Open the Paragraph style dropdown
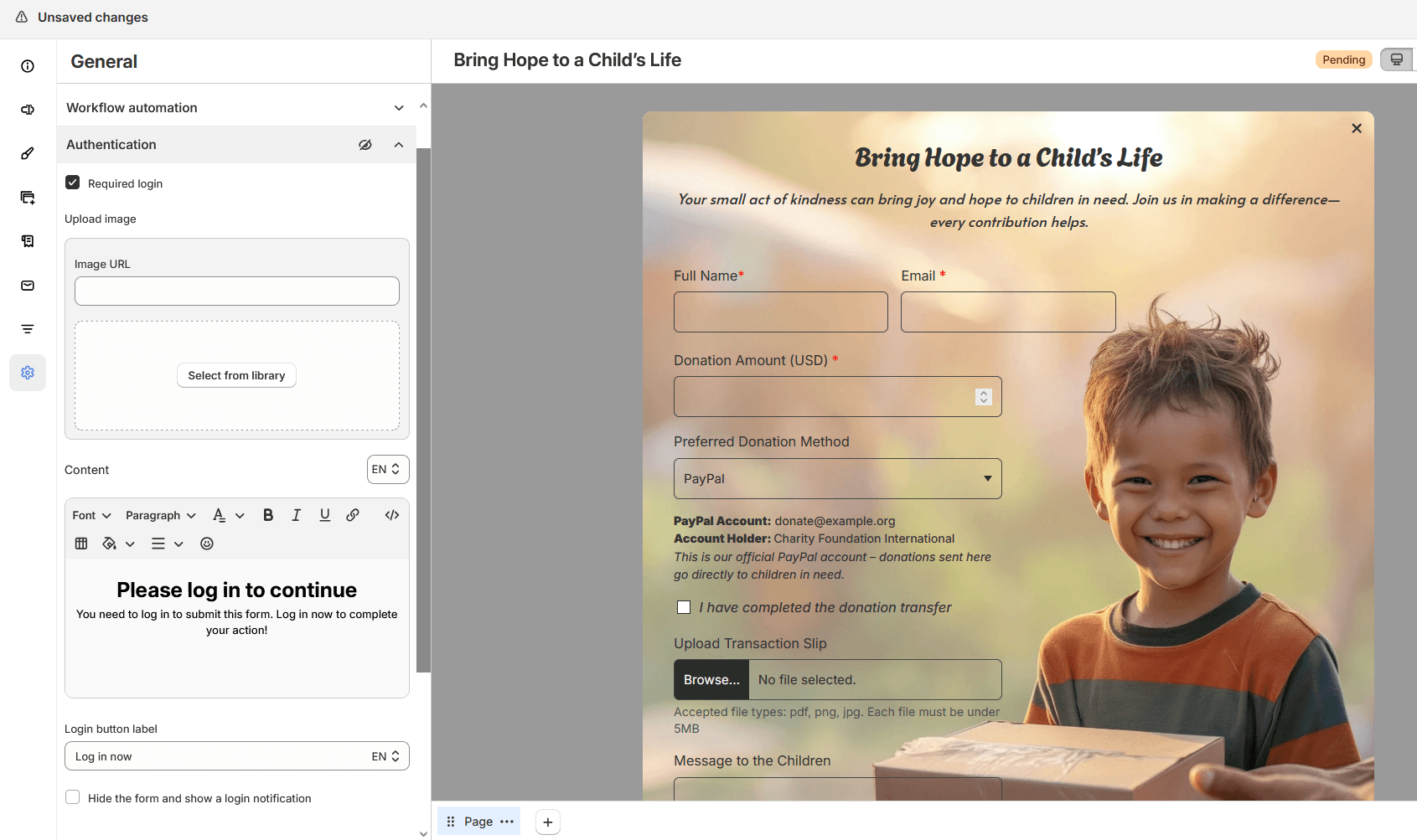Viewport: 1417px width, 840px height. coord(161,515)
